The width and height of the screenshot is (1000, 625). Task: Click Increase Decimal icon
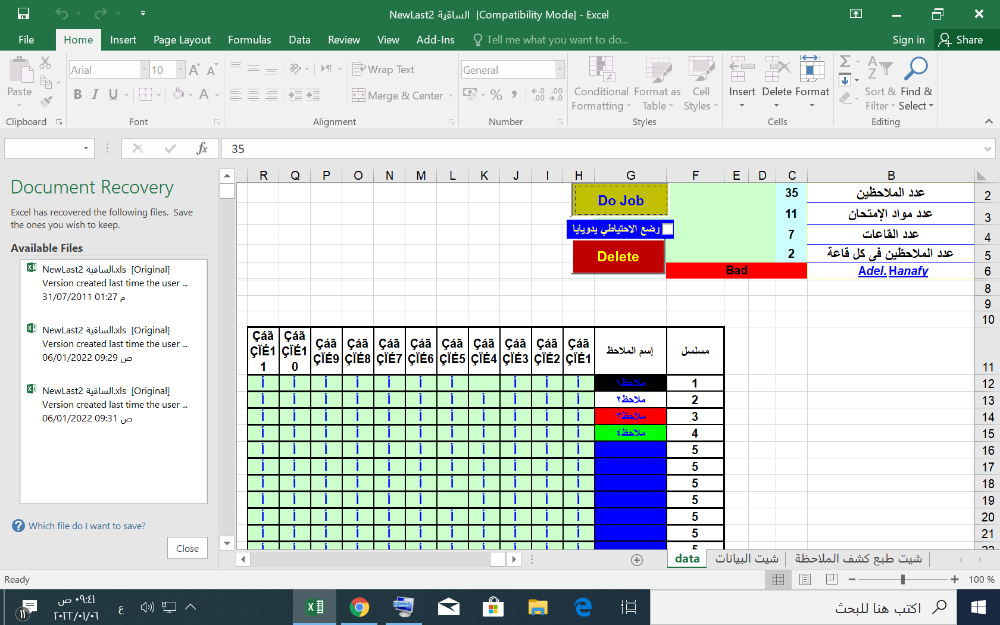538,95
